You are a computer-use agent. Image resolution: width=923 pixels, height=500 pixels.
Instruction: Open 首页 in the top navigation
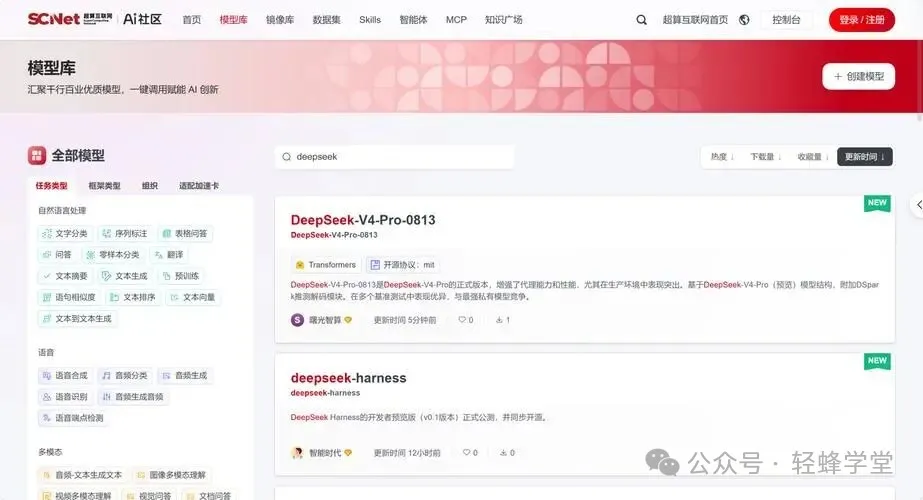click(191, 19)
